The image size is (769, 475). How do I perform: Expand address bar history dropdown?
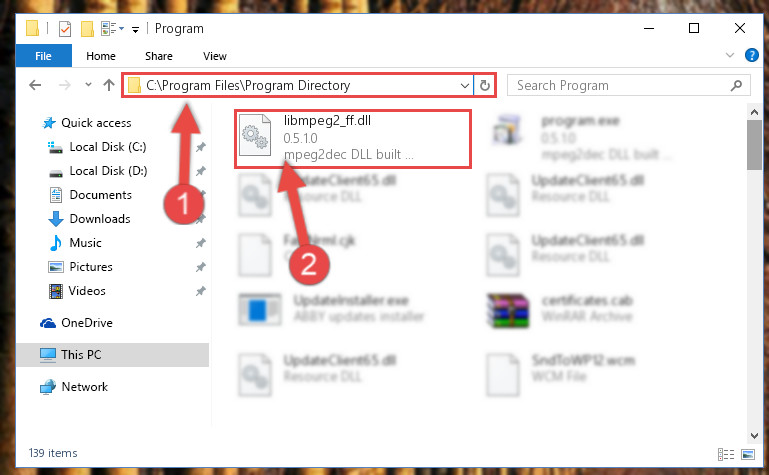464,85
